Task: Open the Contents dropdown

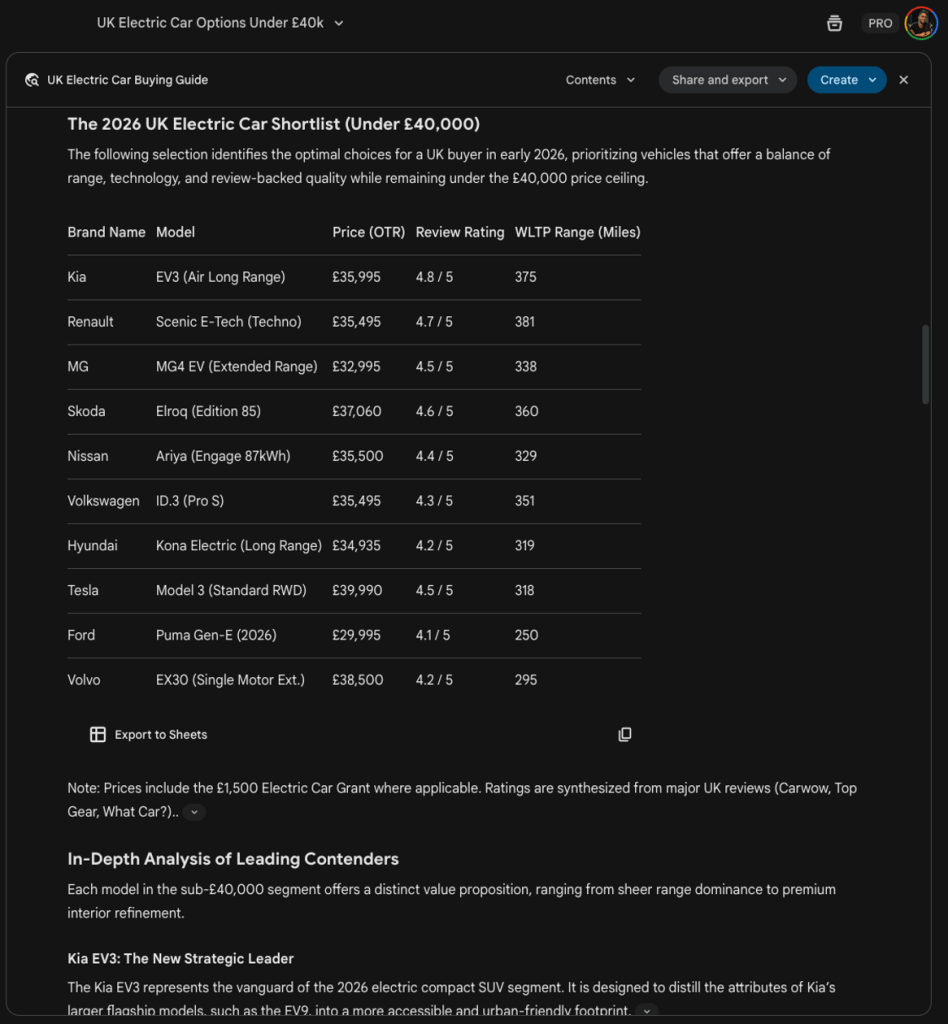Action: pos(600,80)
